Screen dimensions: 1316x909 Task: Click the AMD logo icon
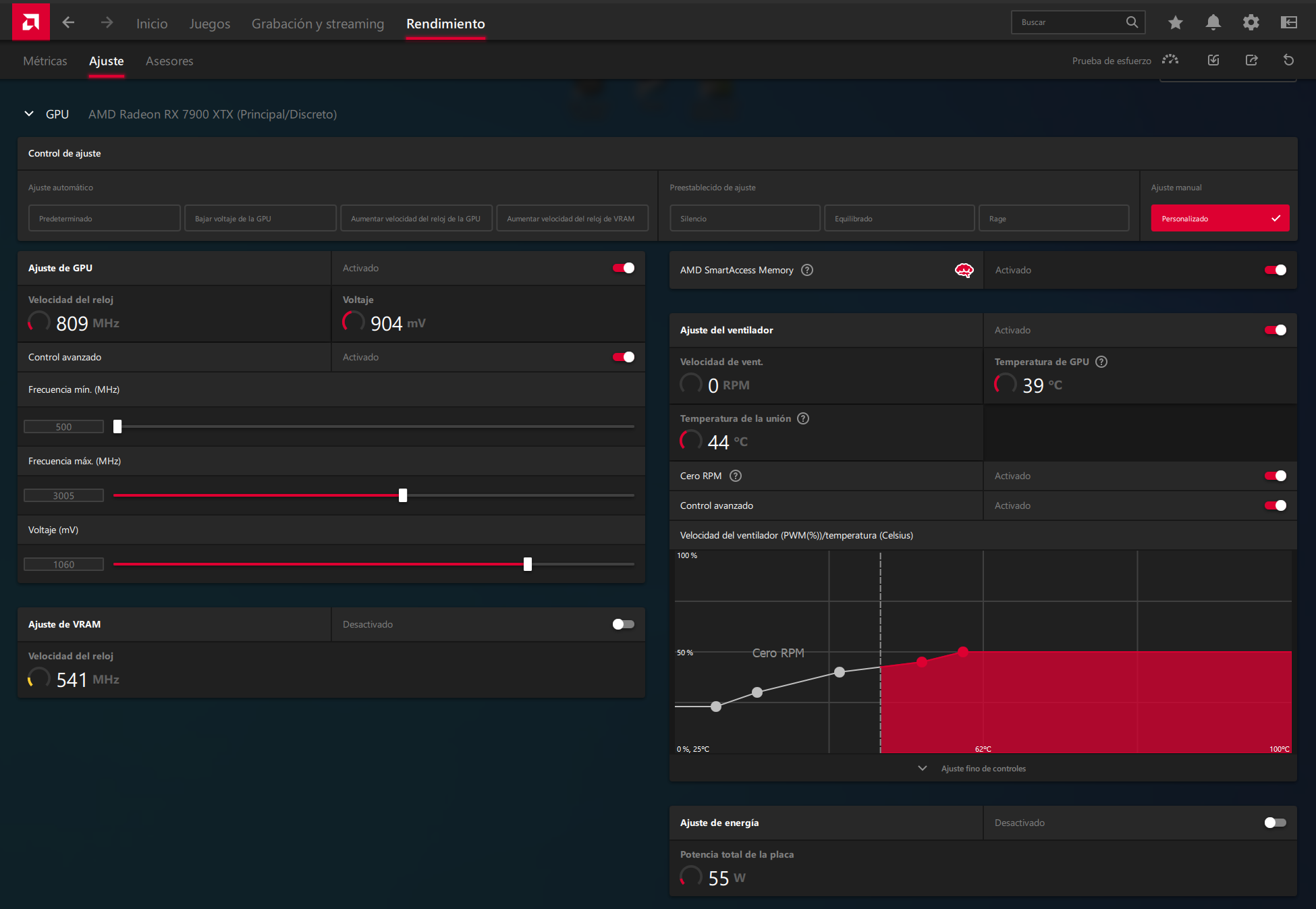point(30,22)
